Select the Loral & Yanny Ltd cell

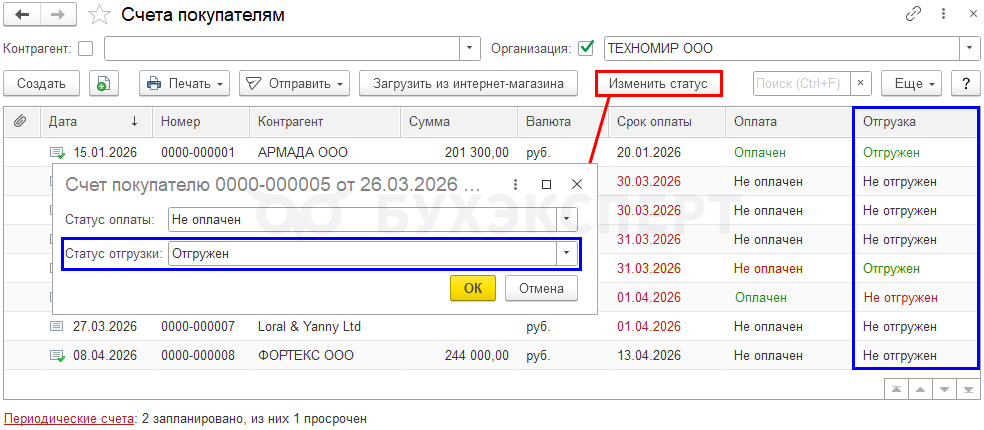325,326
